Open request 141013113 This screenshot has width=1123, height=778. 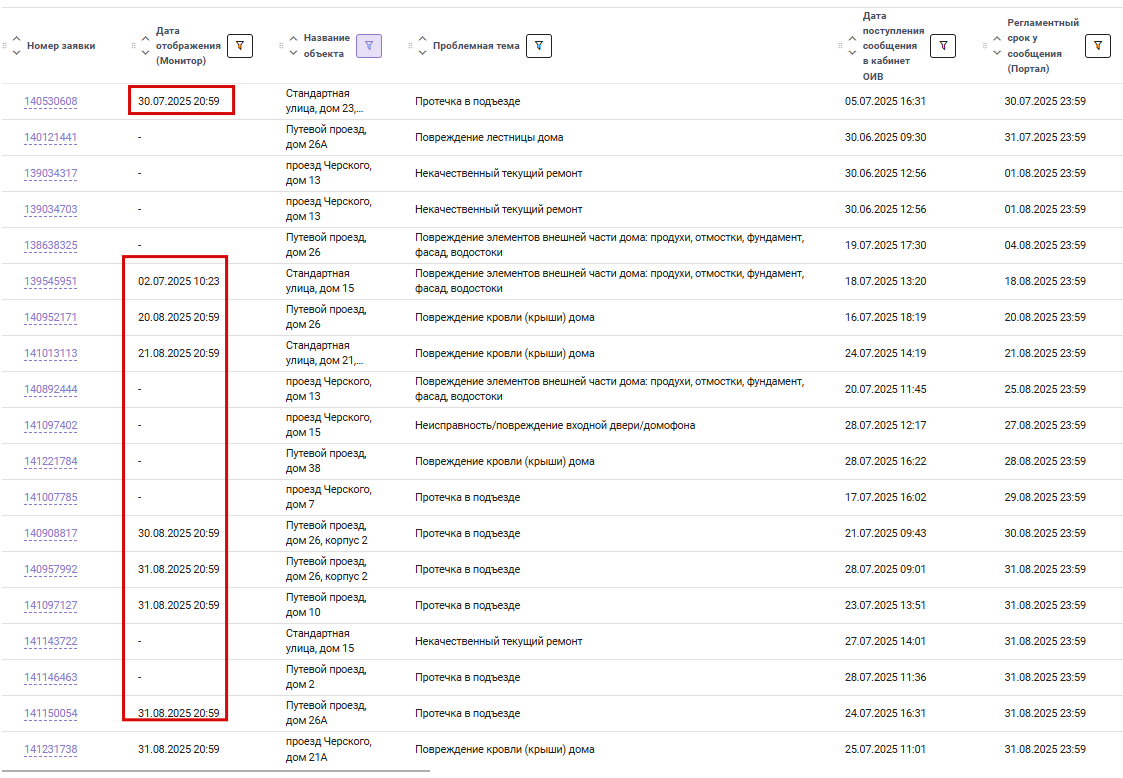(51, 353)
